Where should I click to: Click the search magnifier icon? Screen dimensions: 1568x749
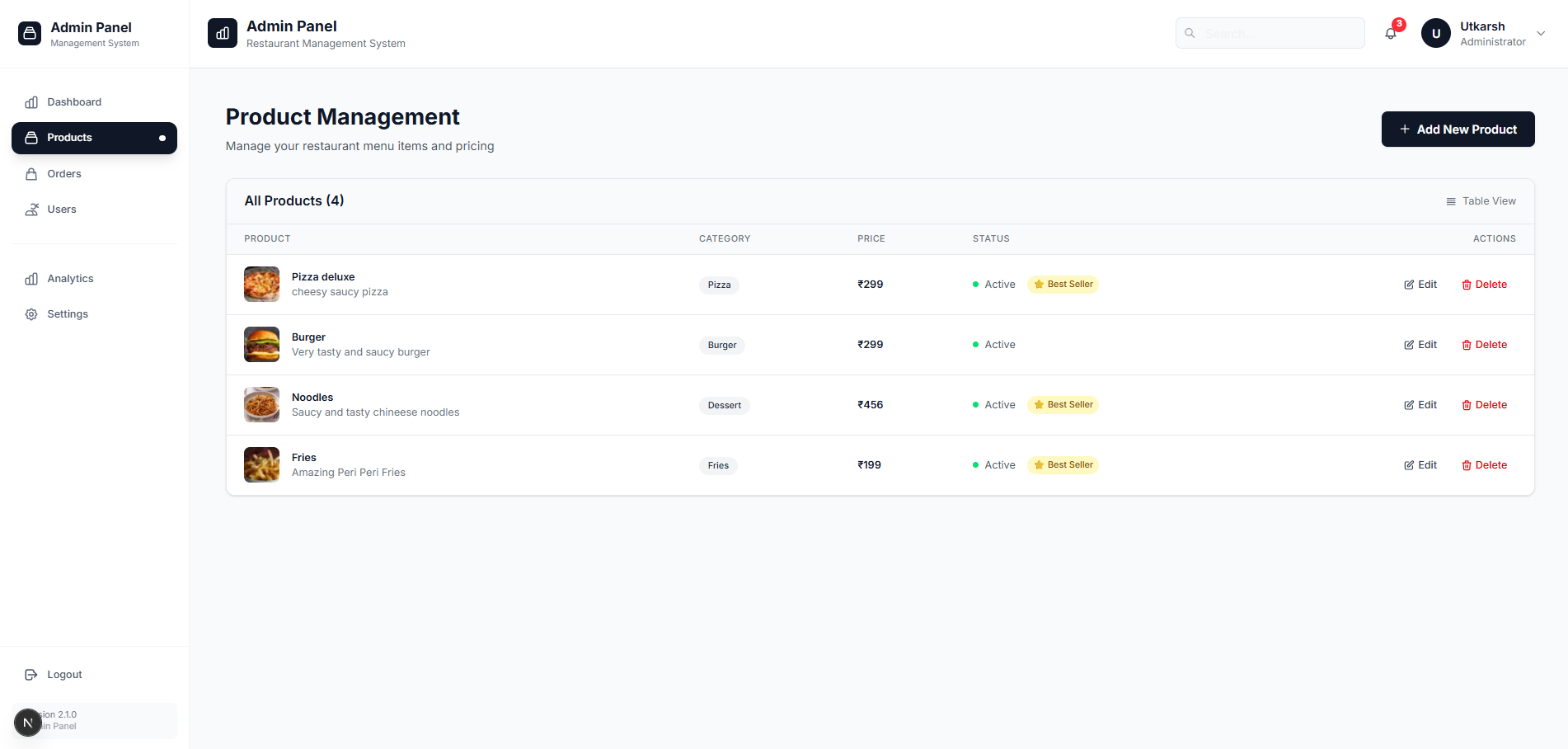[x=1190, y=33]
